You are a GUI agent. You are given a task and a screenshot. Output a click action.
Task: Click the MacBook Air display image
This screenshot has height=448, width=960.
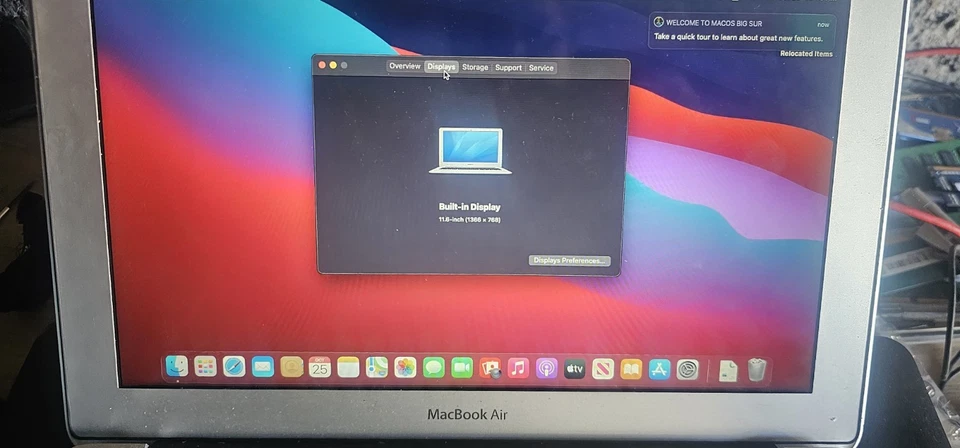pos(470,151)
